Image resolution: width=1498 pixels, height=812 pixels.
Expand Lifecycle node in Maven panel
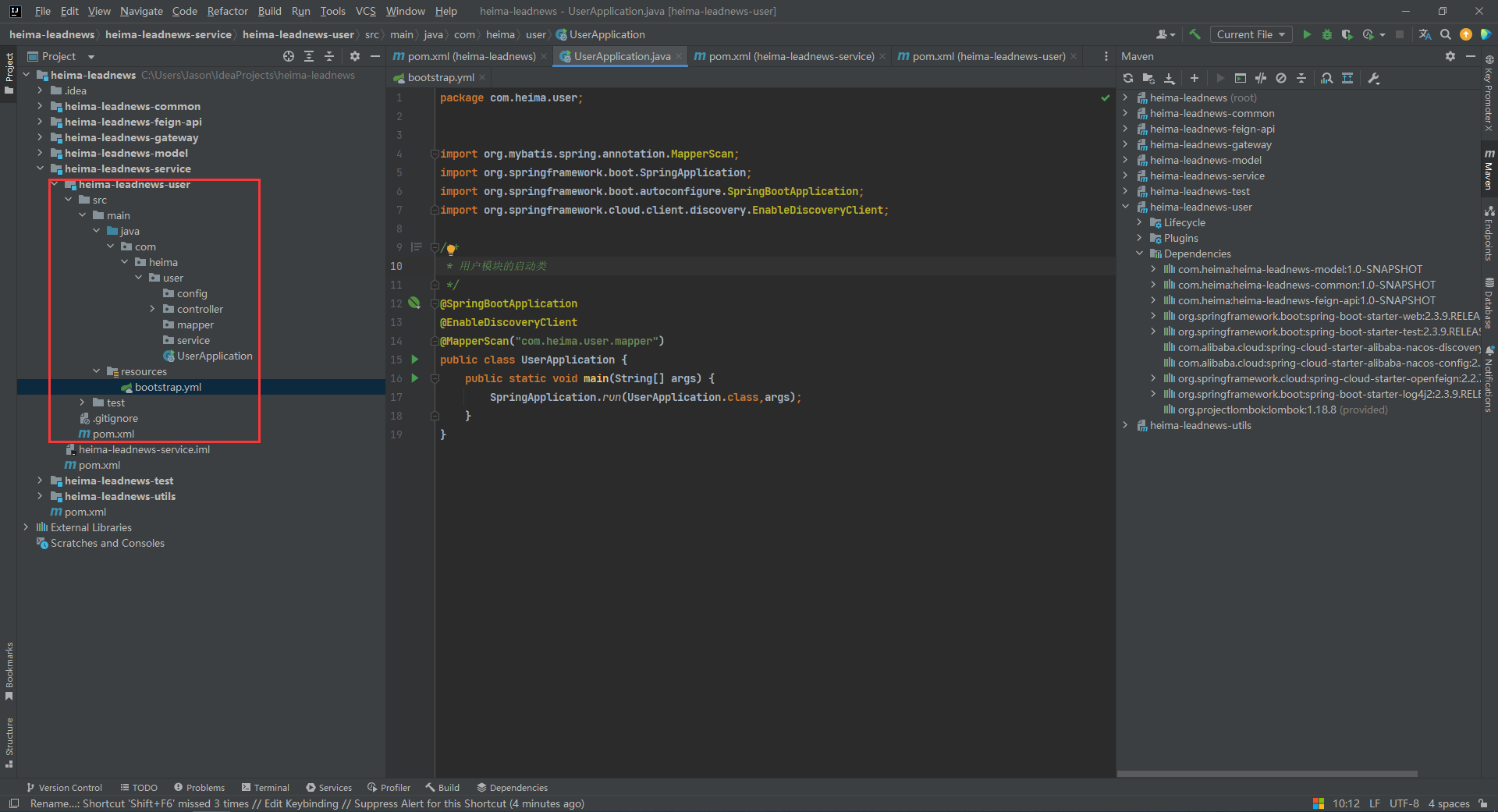pyautogui.click(x=1140, y=222)
